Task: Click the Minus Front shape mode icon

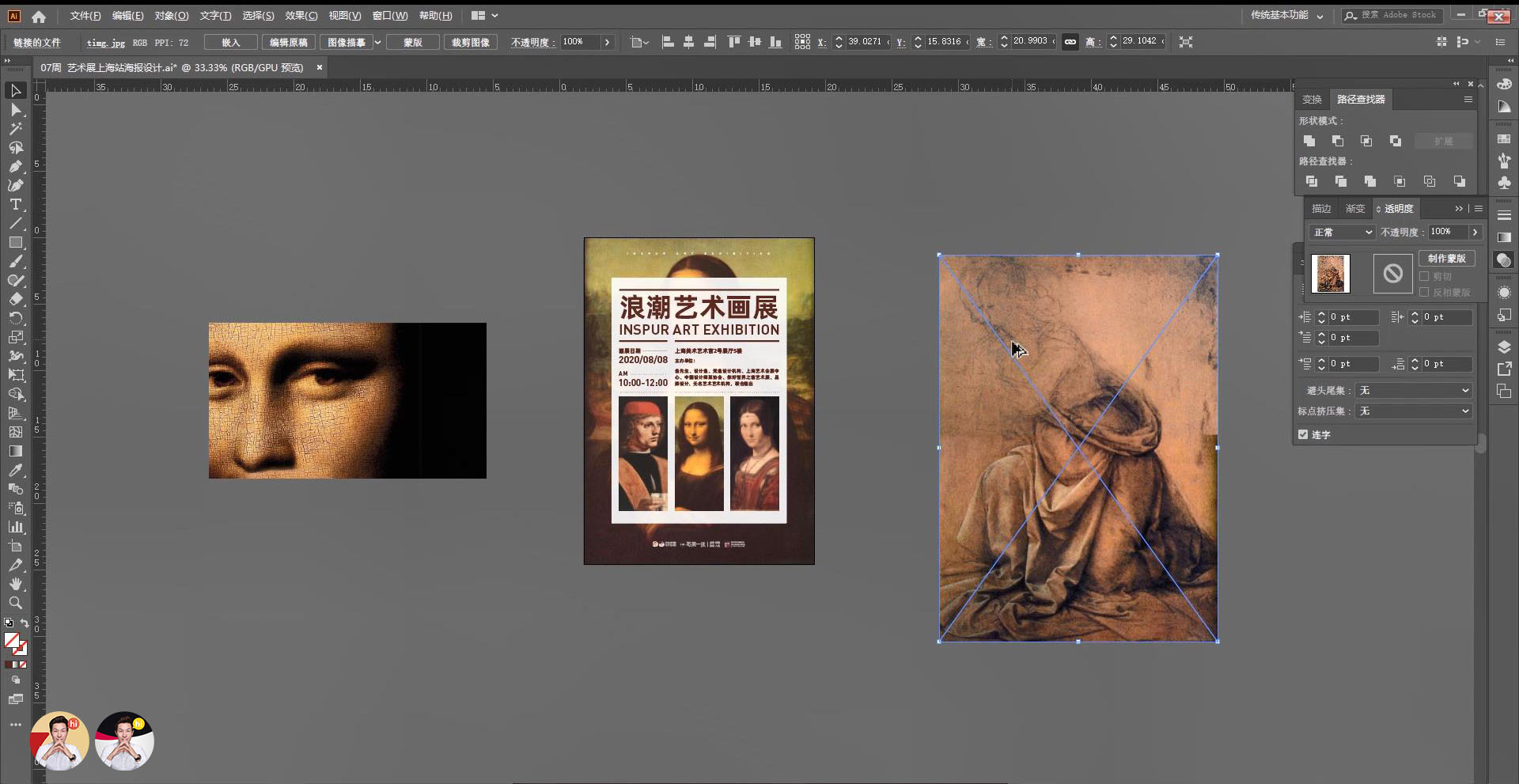Action: (1338, 141)
